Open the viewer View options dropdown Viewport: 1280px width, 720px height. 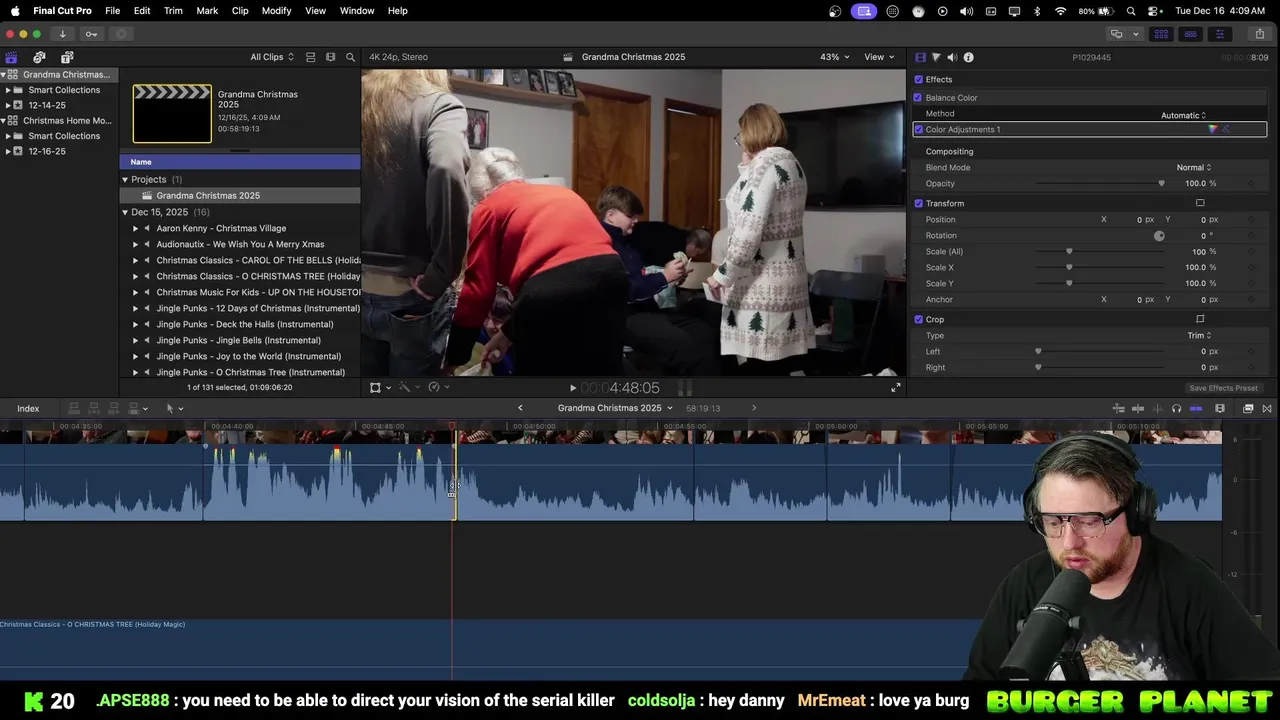click(x=879, y=57)
